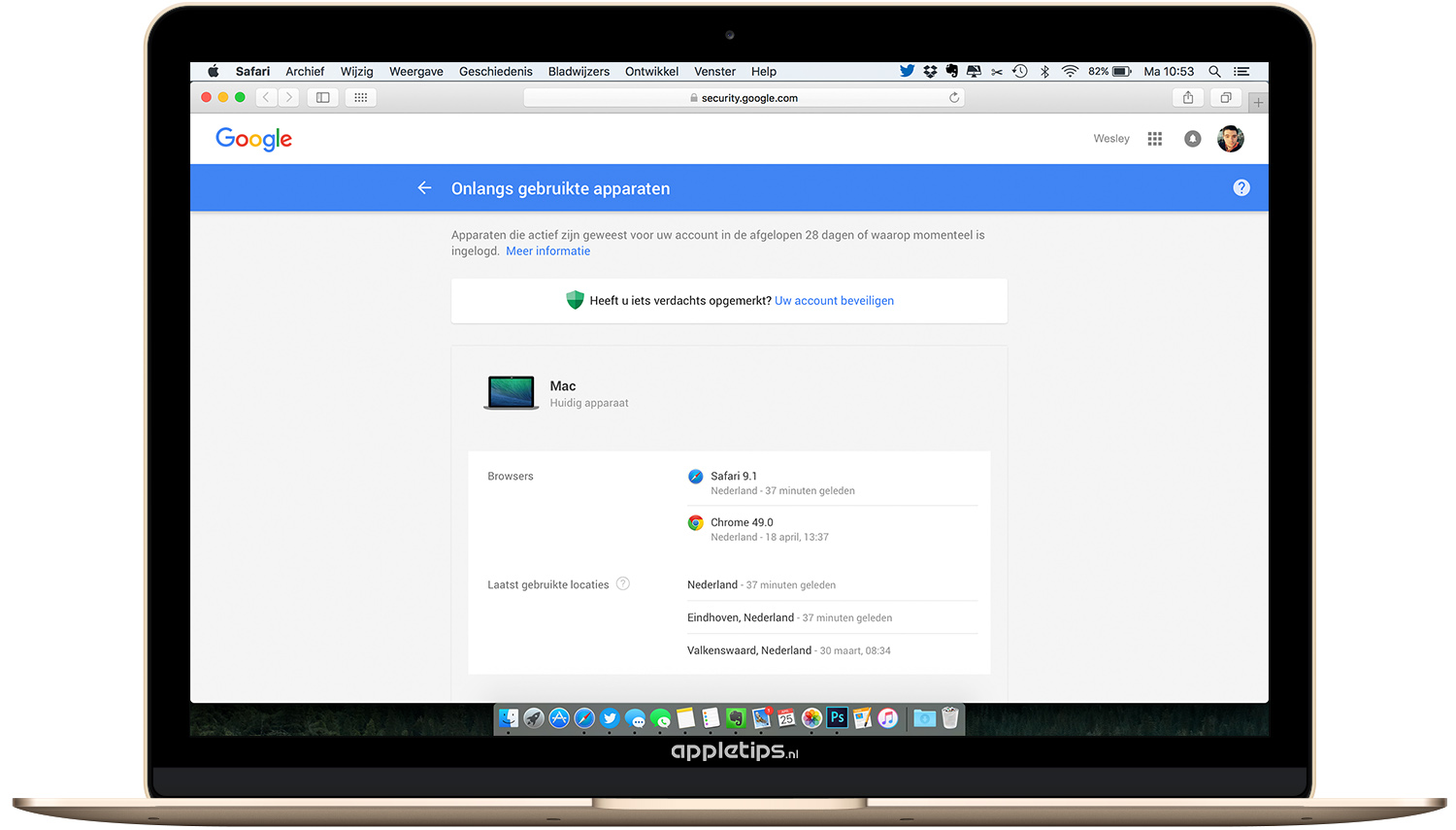Show all tabs overview in Safari
The image size is (1456, 830).
[1226, 97]
